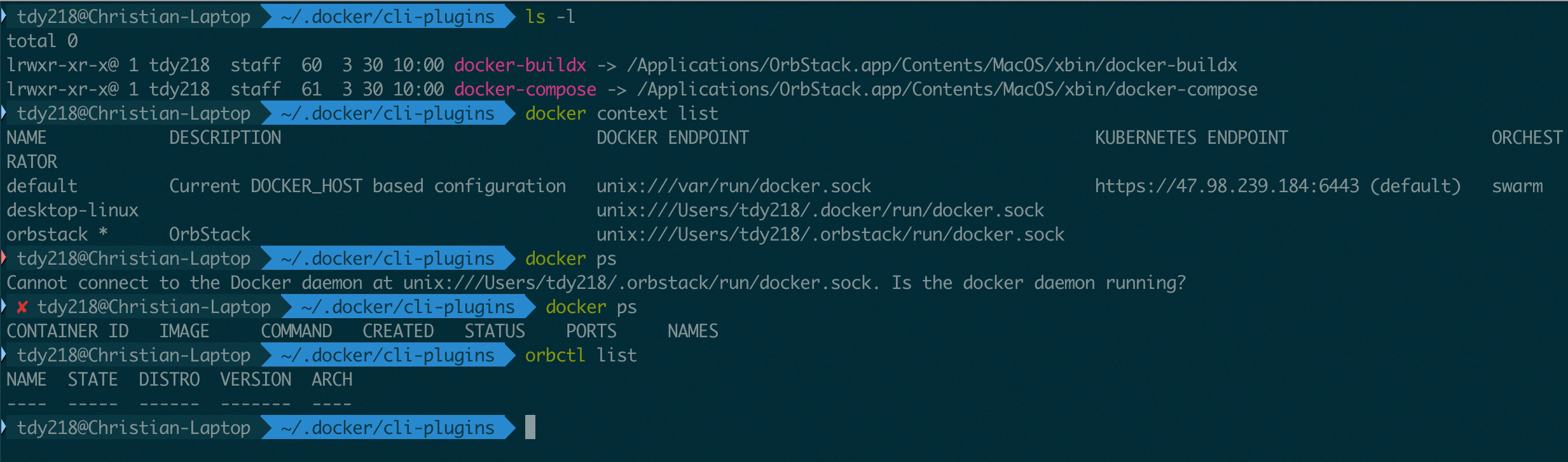This screenshot has height=462, width=1568.
Task: Select the "ls -l" command text
Action: [x=551, y=17]
